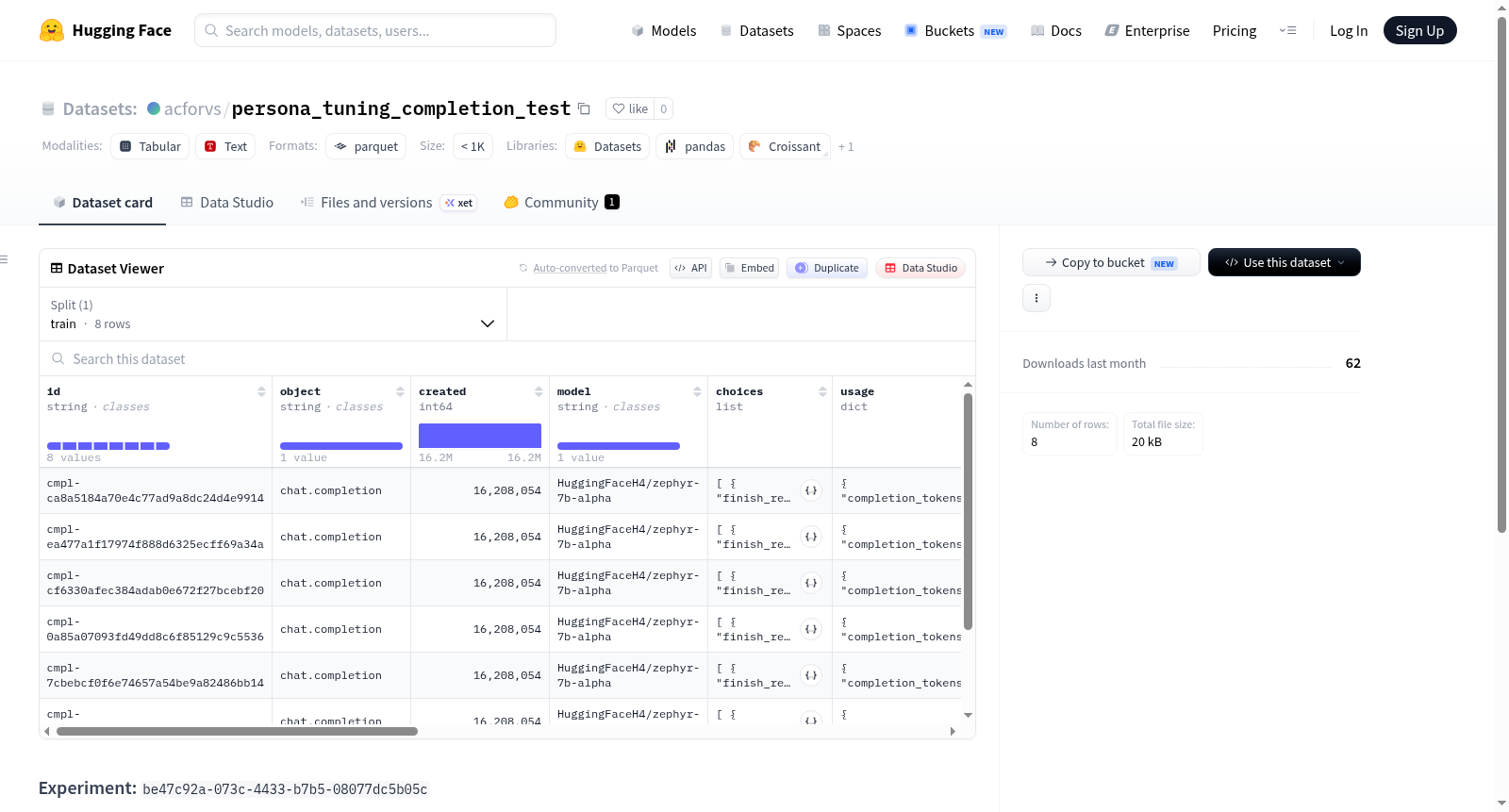This screenshot has width=1509, height=812.
Task: Click Copy to bucket button
Action: [1111, 262]
